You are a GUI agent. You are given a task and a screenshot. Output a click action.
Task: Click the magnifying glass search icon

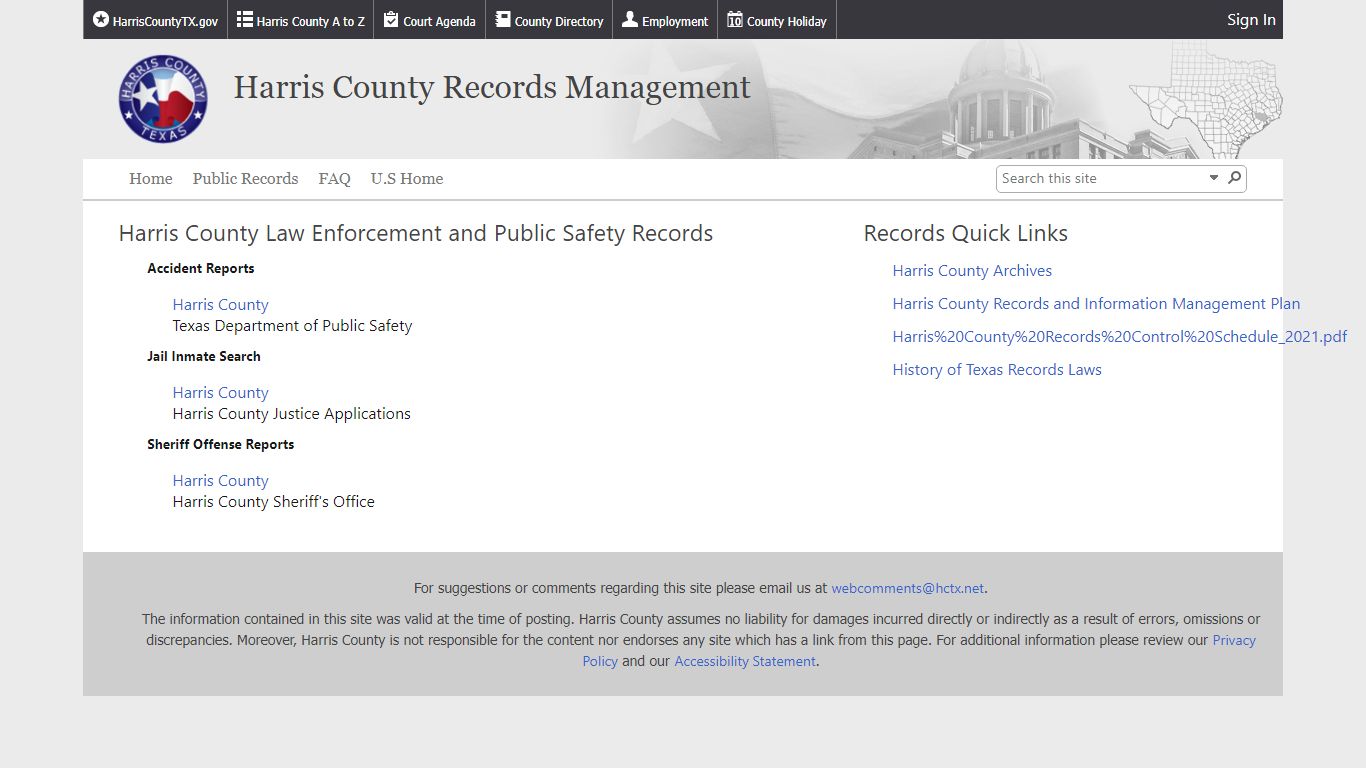1235,178
